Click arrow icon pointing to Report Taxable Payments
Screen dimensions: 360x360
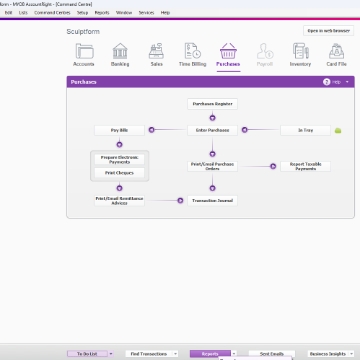click(273, 166)
